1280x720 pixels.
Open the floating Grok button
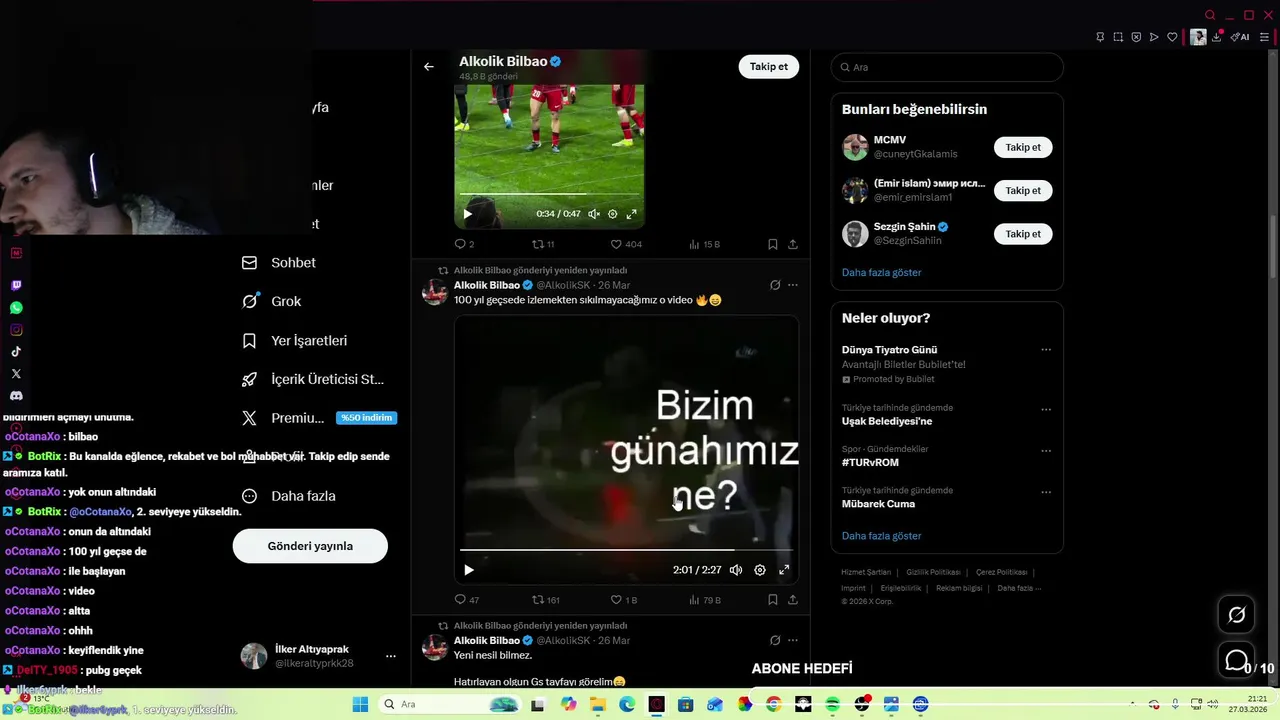coord(1237,615)
